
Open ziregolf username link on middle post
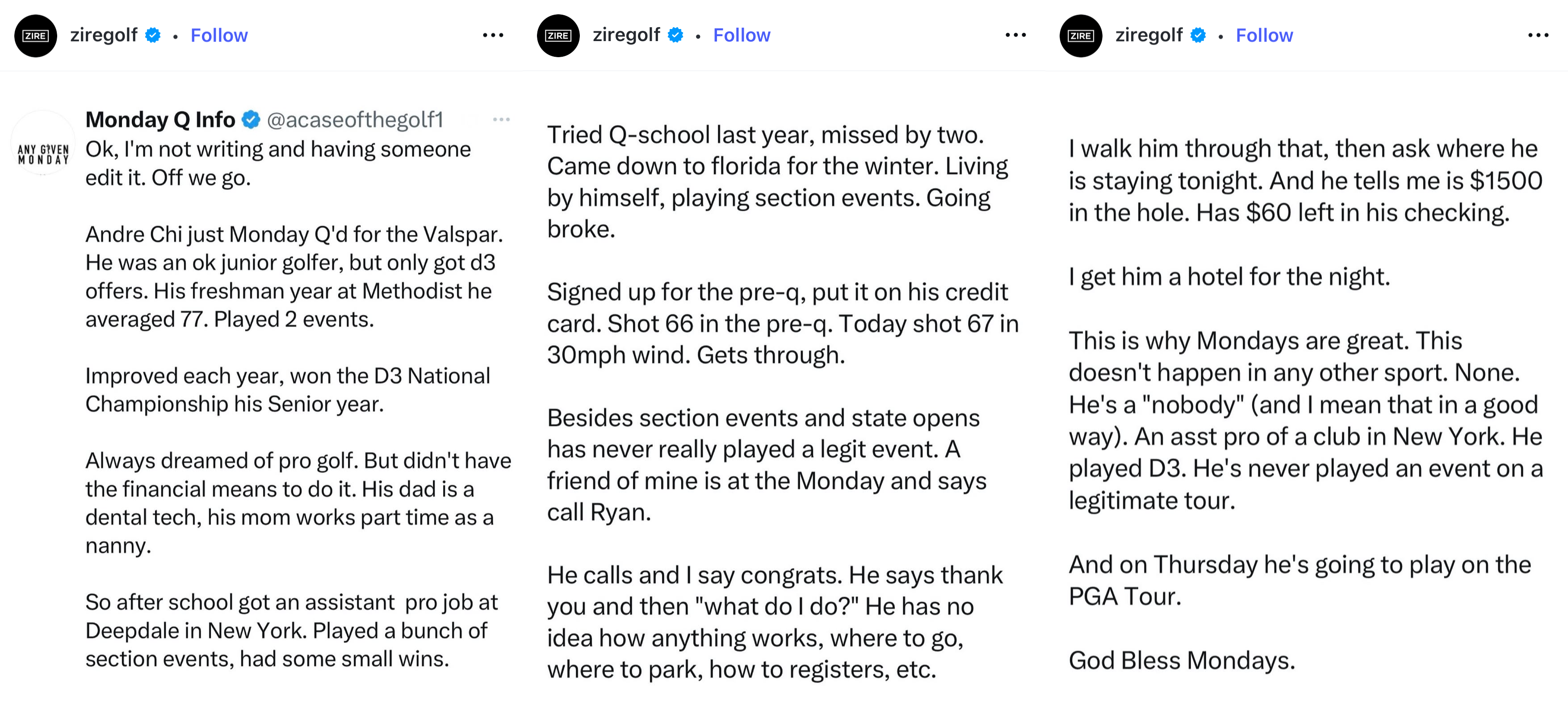click(626, 35)
